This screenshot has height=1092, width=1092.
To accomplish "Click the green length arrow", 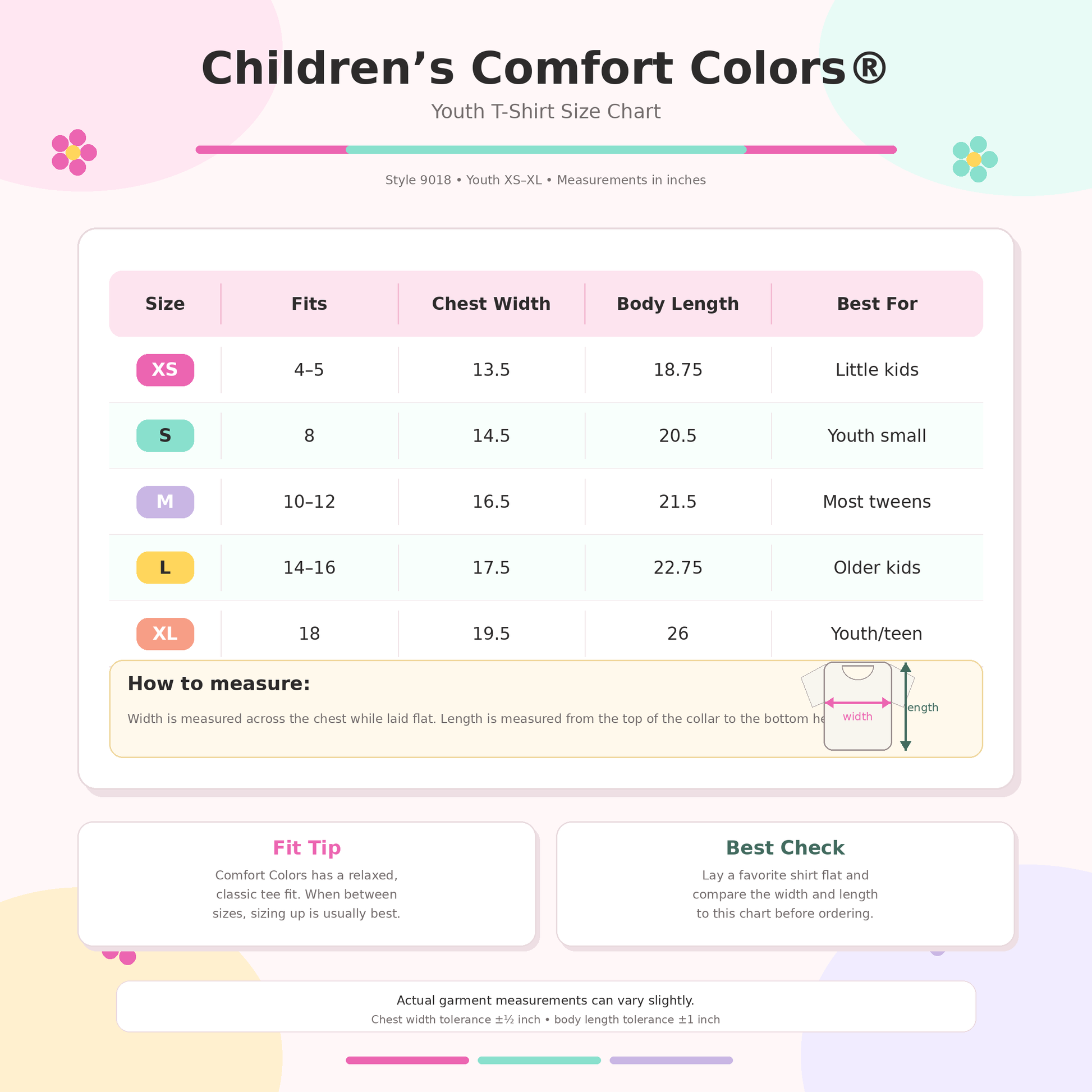I will click(906, 706).
